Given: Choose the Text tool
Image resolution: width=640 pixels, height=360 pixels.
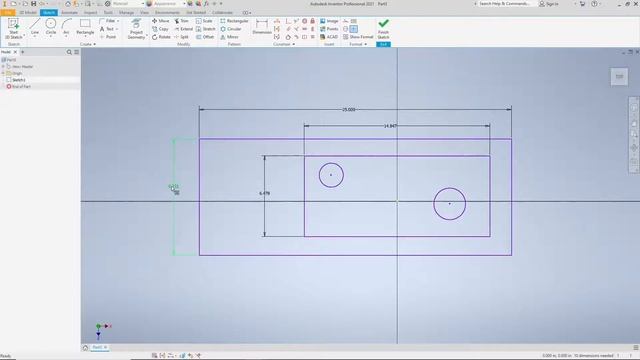Looking at the screenshot, I should tap(107, 29).
